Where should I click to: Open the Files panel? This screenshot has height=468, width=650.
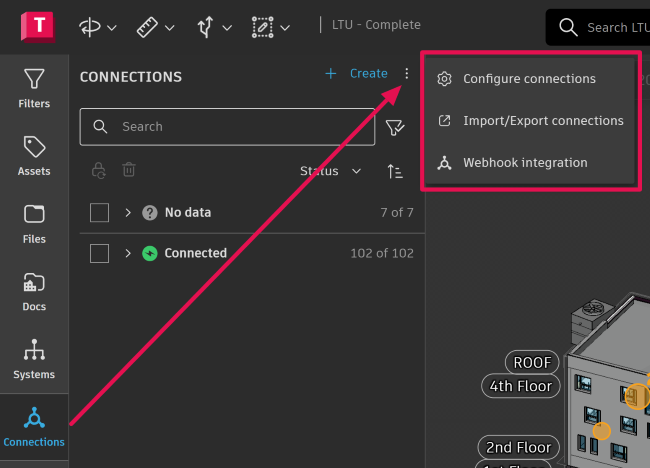[34, 223]
